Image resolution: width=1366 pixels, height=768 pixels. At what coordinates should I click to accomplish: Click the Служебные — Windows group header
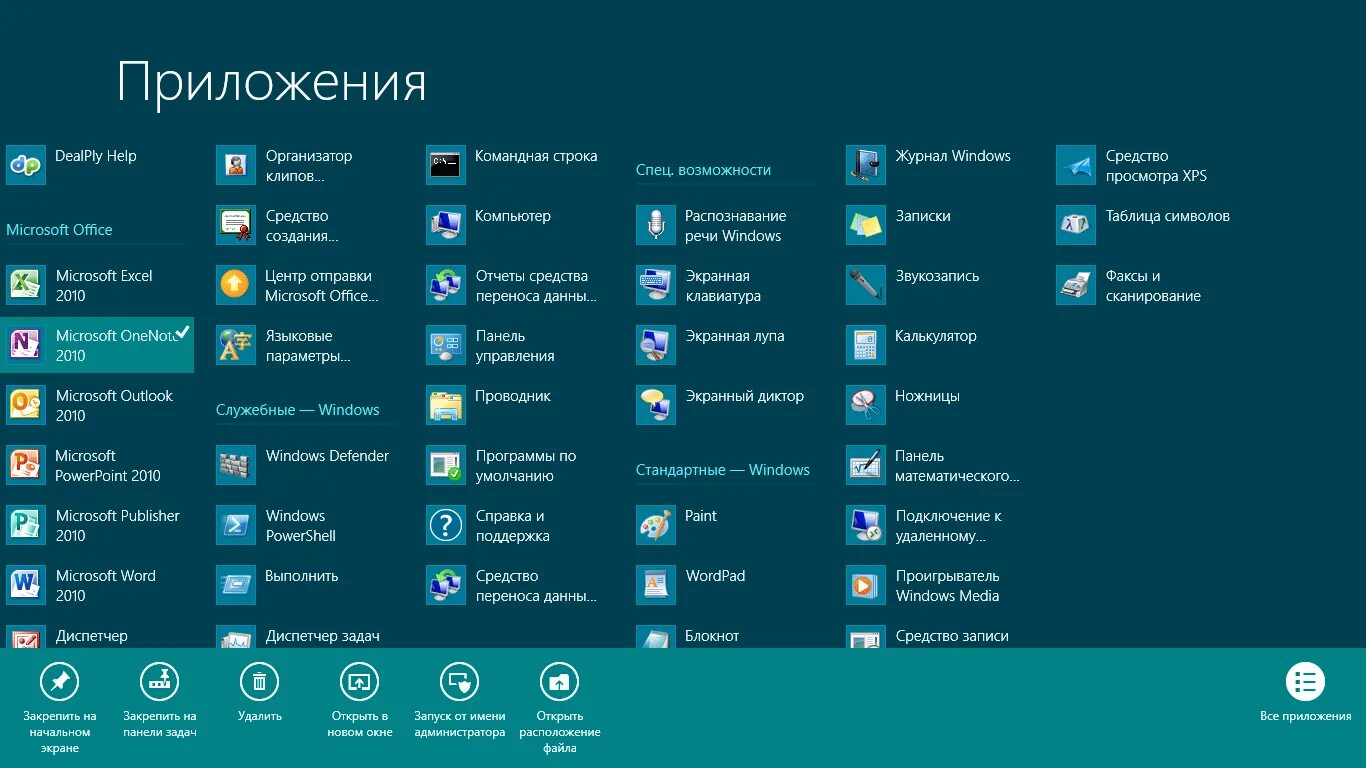298,410
